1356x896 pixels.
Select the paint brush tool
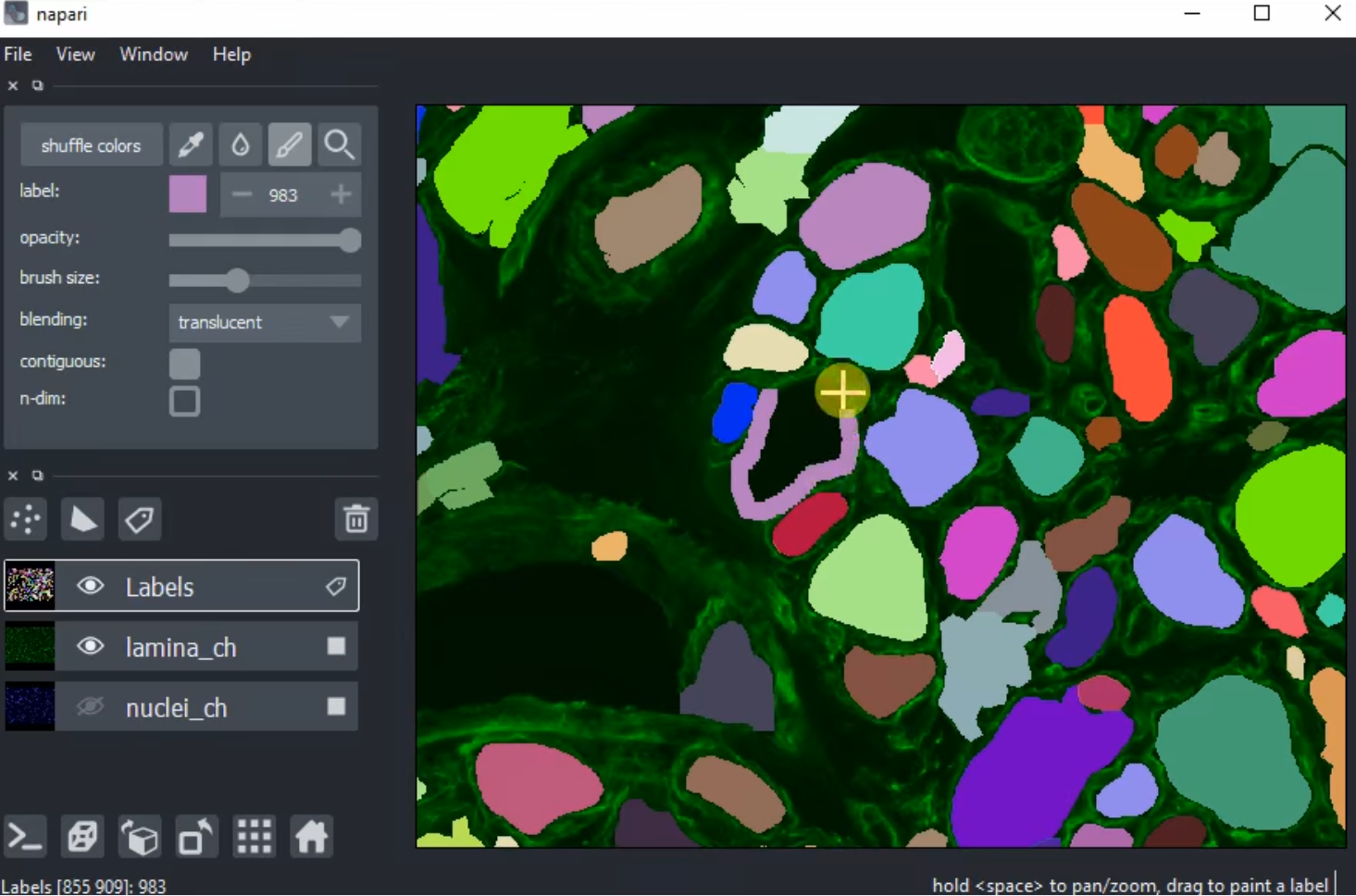[x=290, y=144]
